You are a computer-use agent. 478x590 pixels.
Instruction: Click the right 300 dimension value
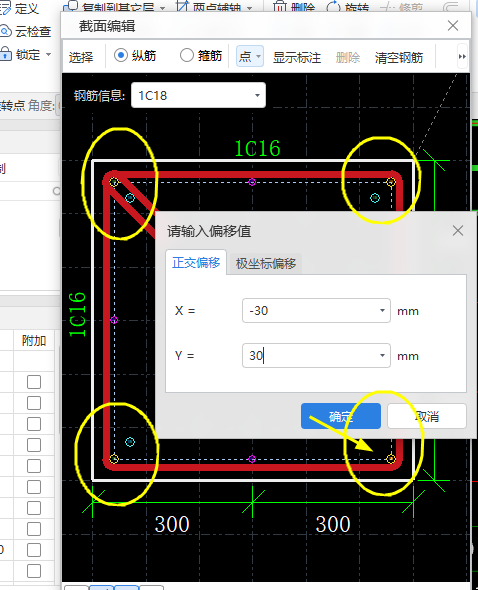333,524
